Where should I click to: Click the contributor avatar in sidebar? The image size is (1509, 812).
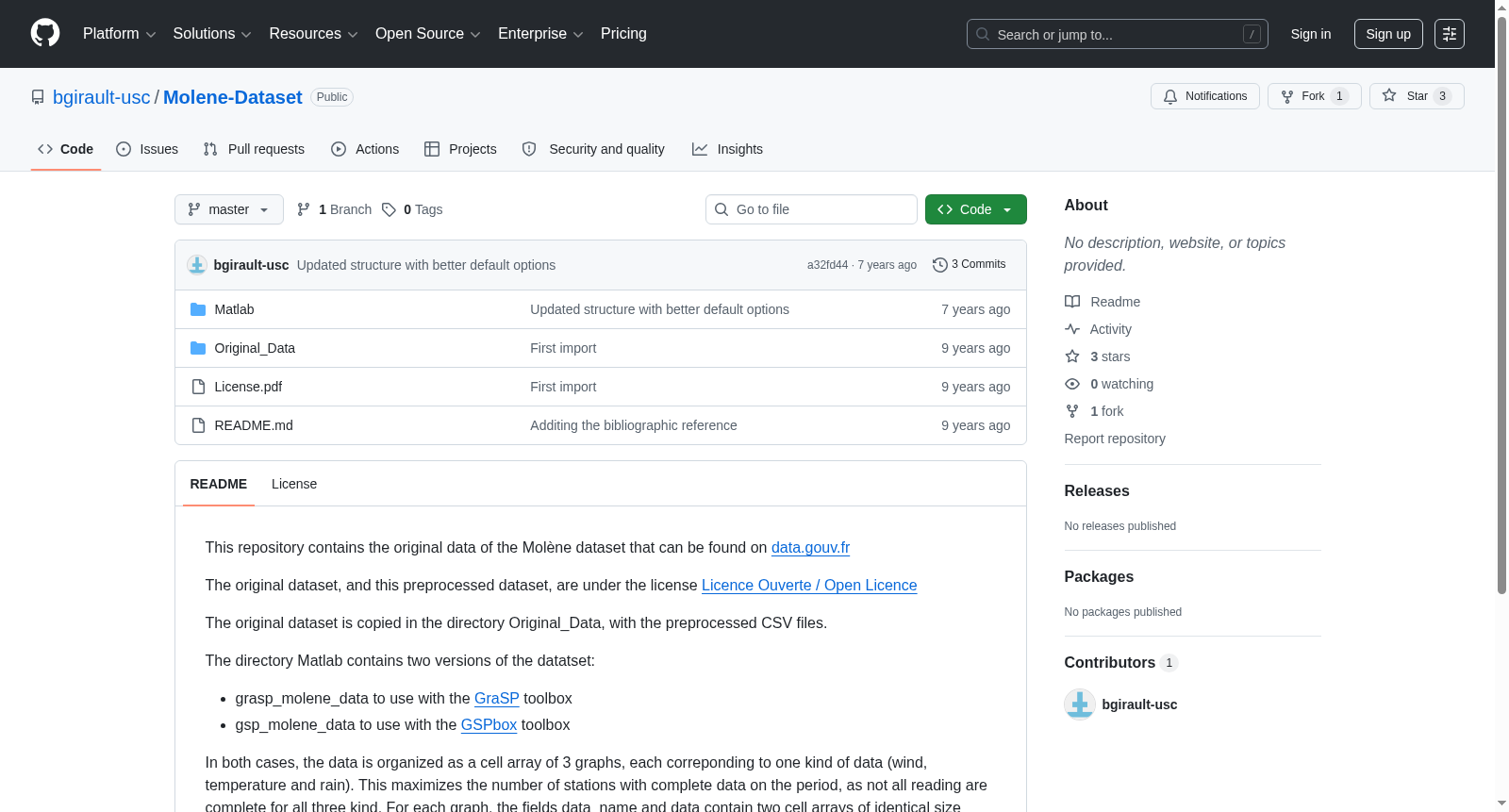1080,704
